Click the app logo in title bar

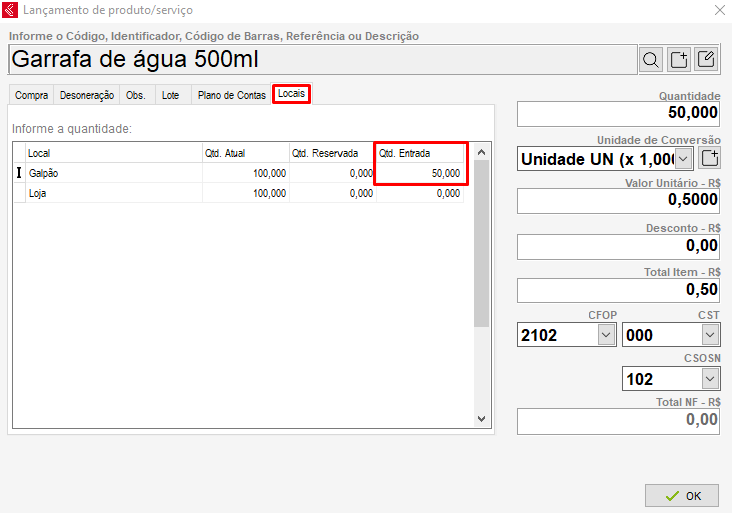point(10,10)
